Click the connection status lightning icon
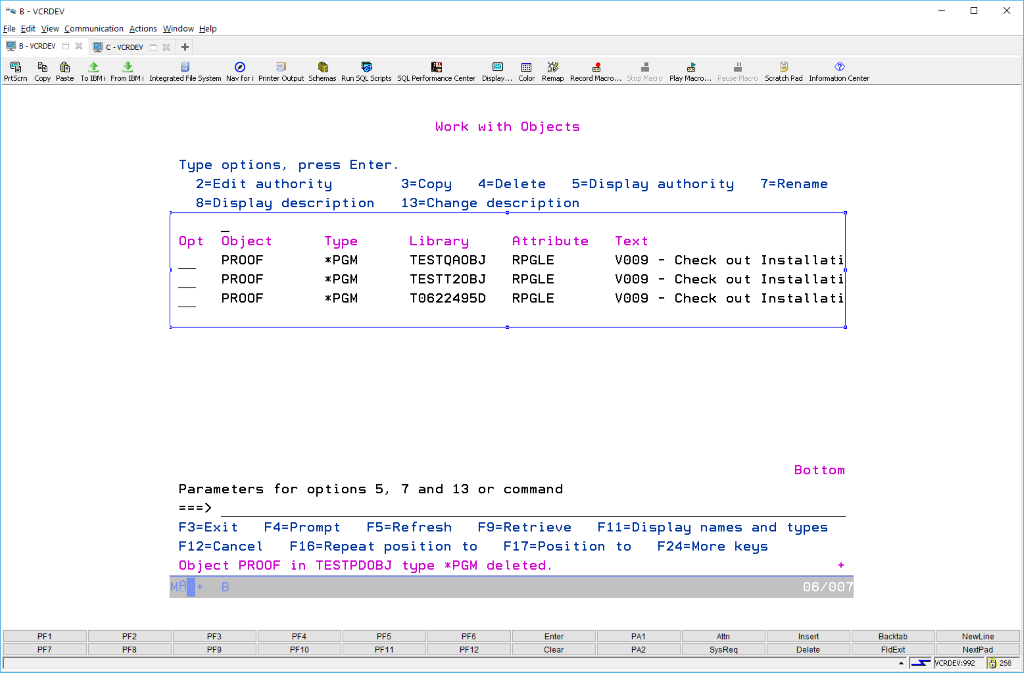 (921, 663)
